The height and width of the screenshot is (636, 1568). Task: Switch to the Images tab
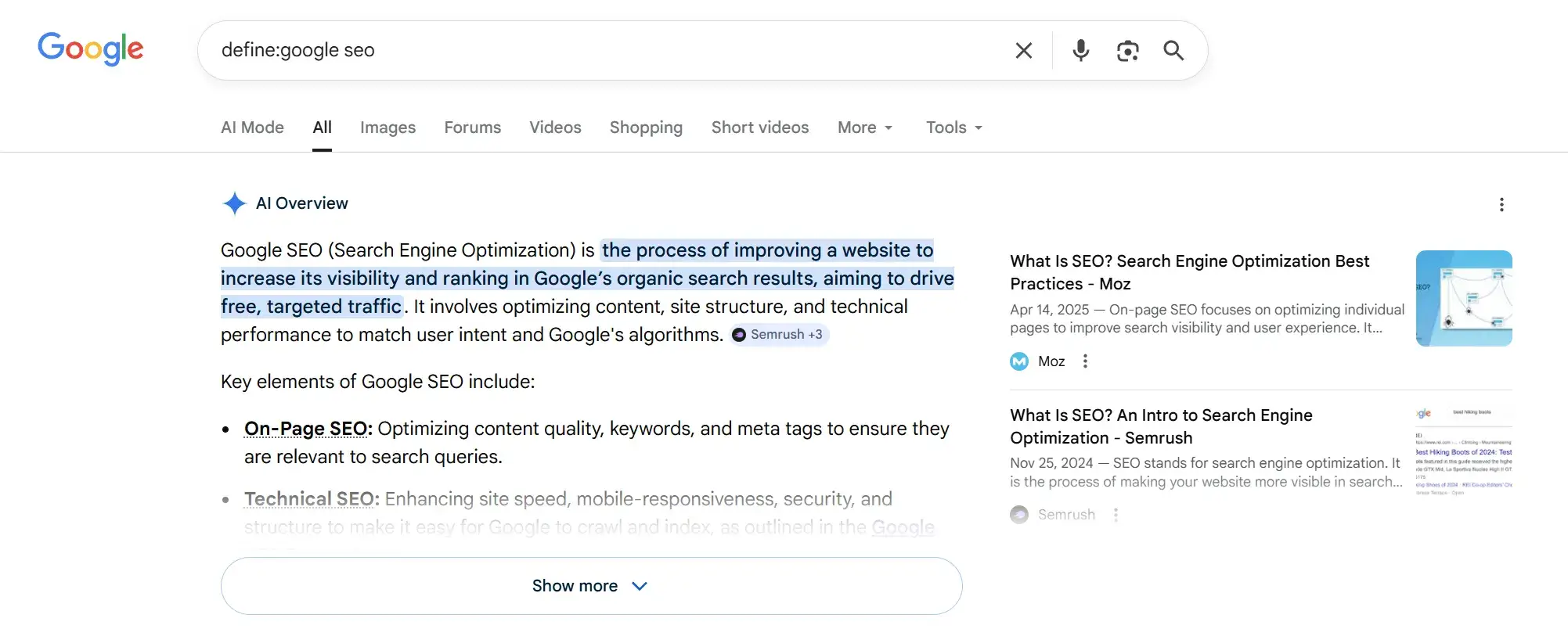click(x=387, y=127)
